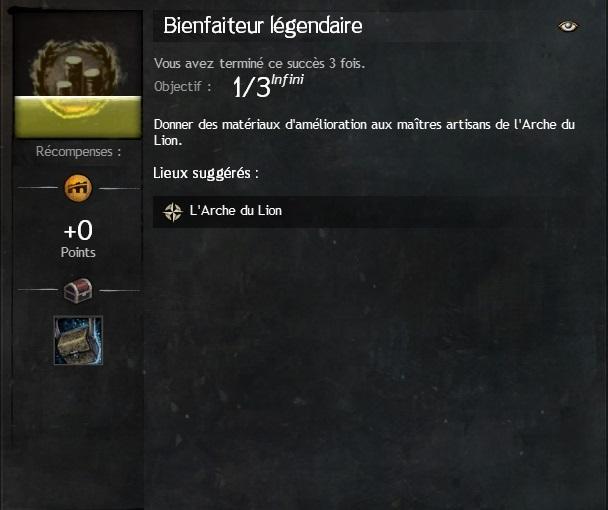Click the description about donating upgrade materials
This screenshot has width=608, height=510.
coord(364,132)
